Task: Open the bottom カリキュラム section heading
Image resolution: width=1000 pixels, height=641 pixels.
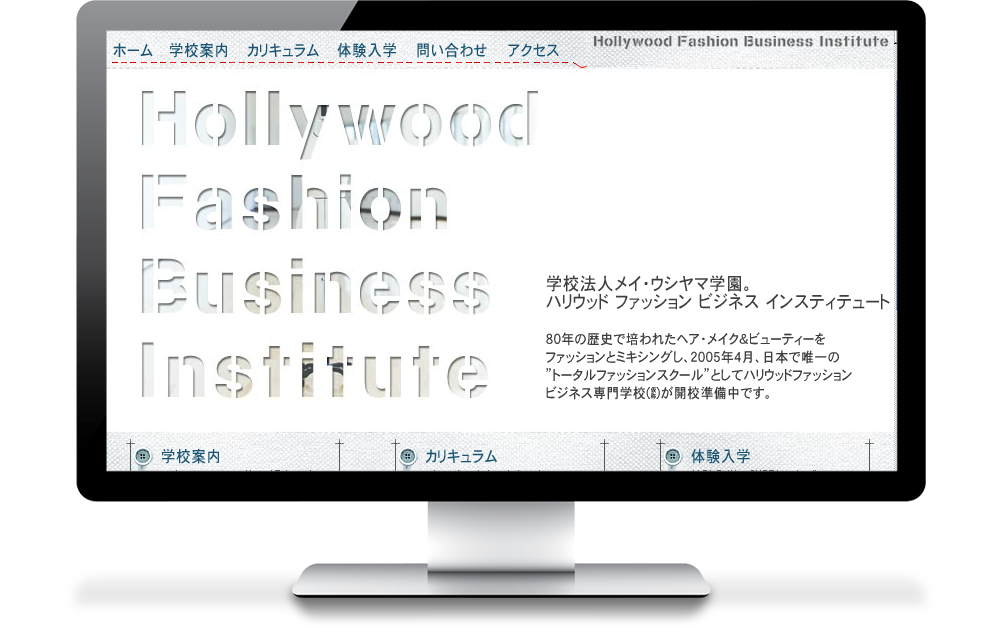Action: pyautogui.click(x=461, y=457)
